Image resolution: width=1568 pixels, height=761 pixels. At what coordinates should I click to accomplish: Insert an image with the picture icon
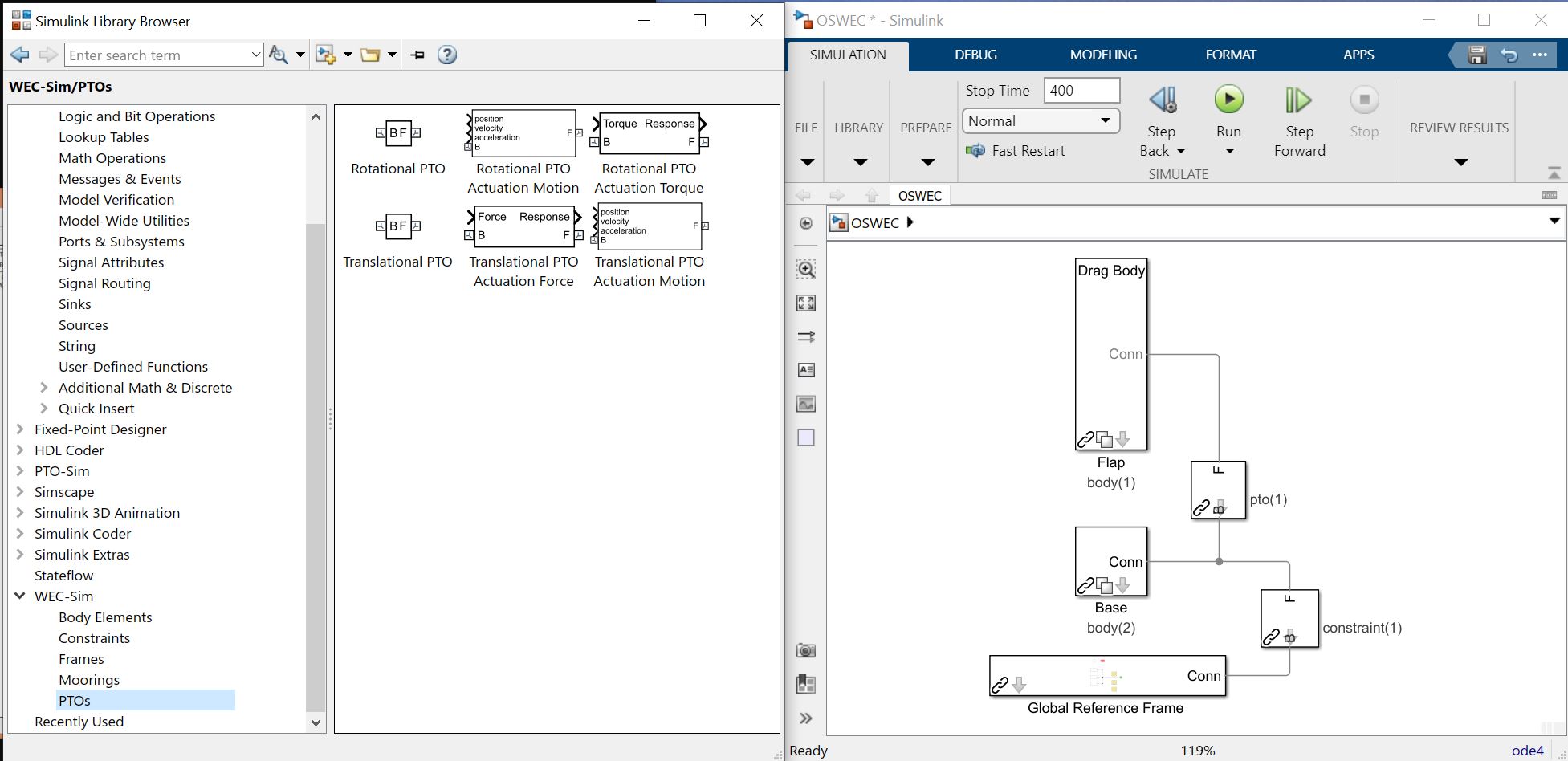point(806,404)
